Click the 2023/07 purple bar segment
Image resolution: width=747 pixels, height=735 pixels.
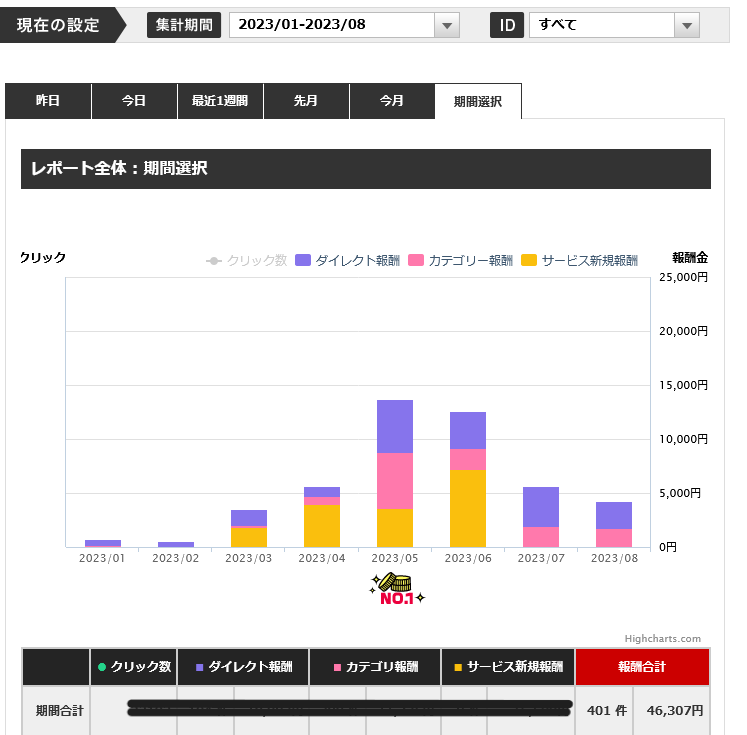click(x=541, y=507)
